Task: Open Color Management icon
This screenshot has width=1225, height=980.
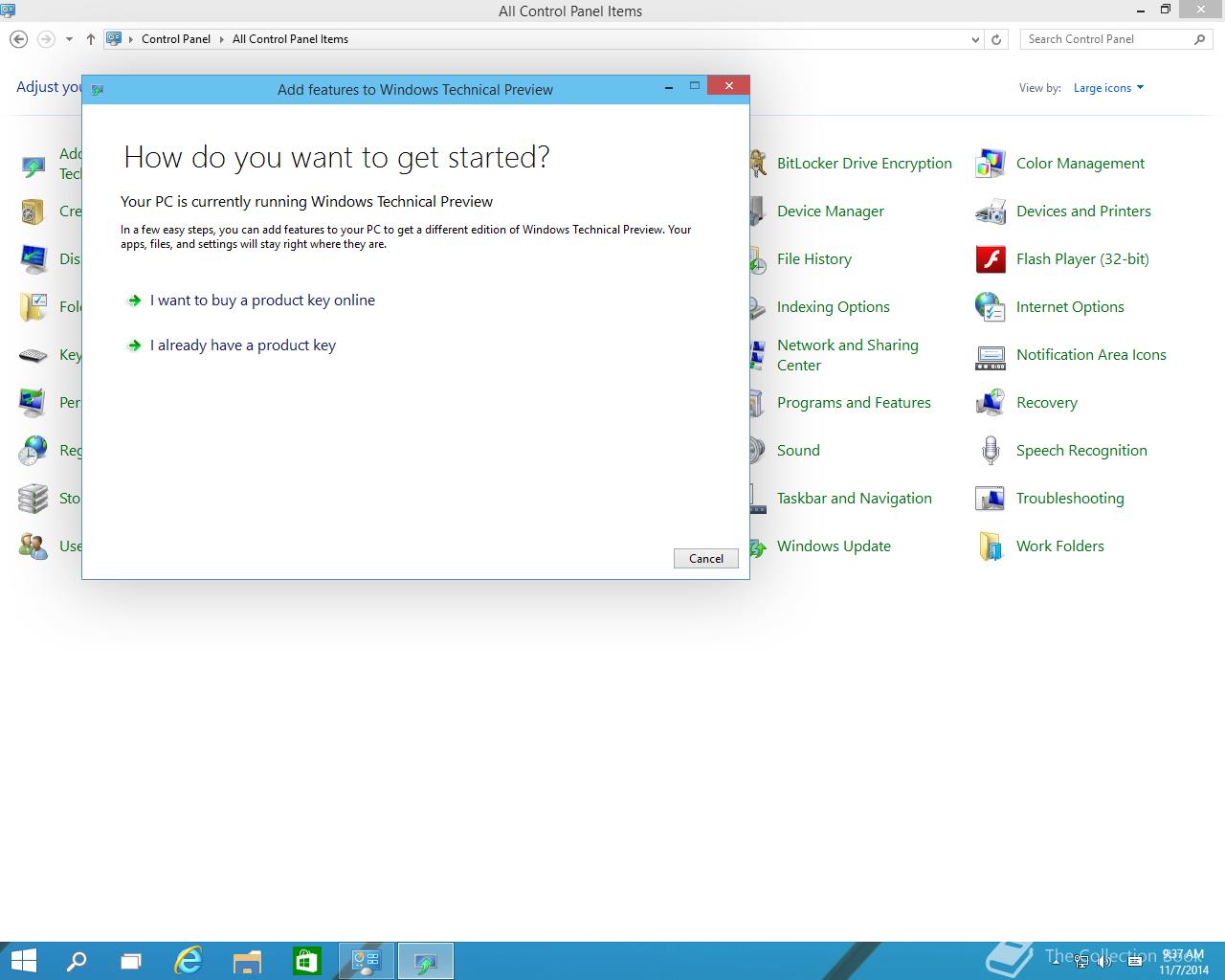Action: coord(990,164)
